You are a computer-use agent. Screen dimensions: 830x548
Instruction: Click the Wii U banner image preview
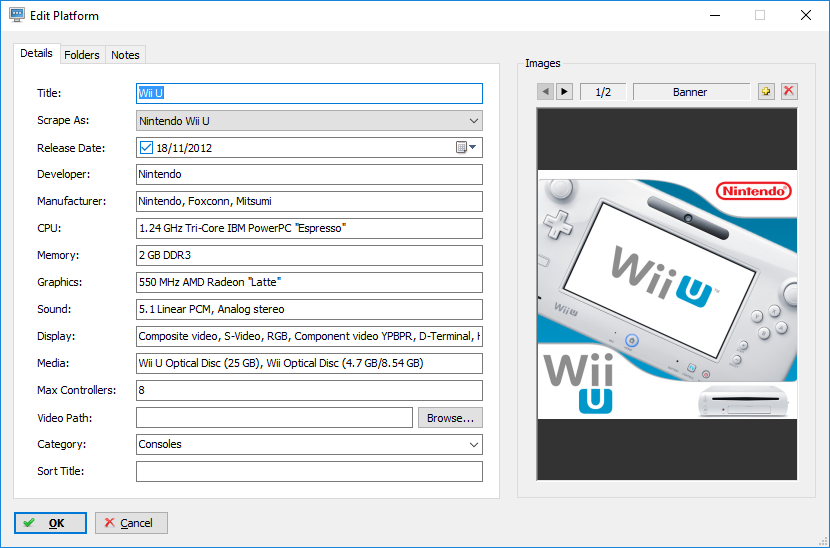coord(667,294)
